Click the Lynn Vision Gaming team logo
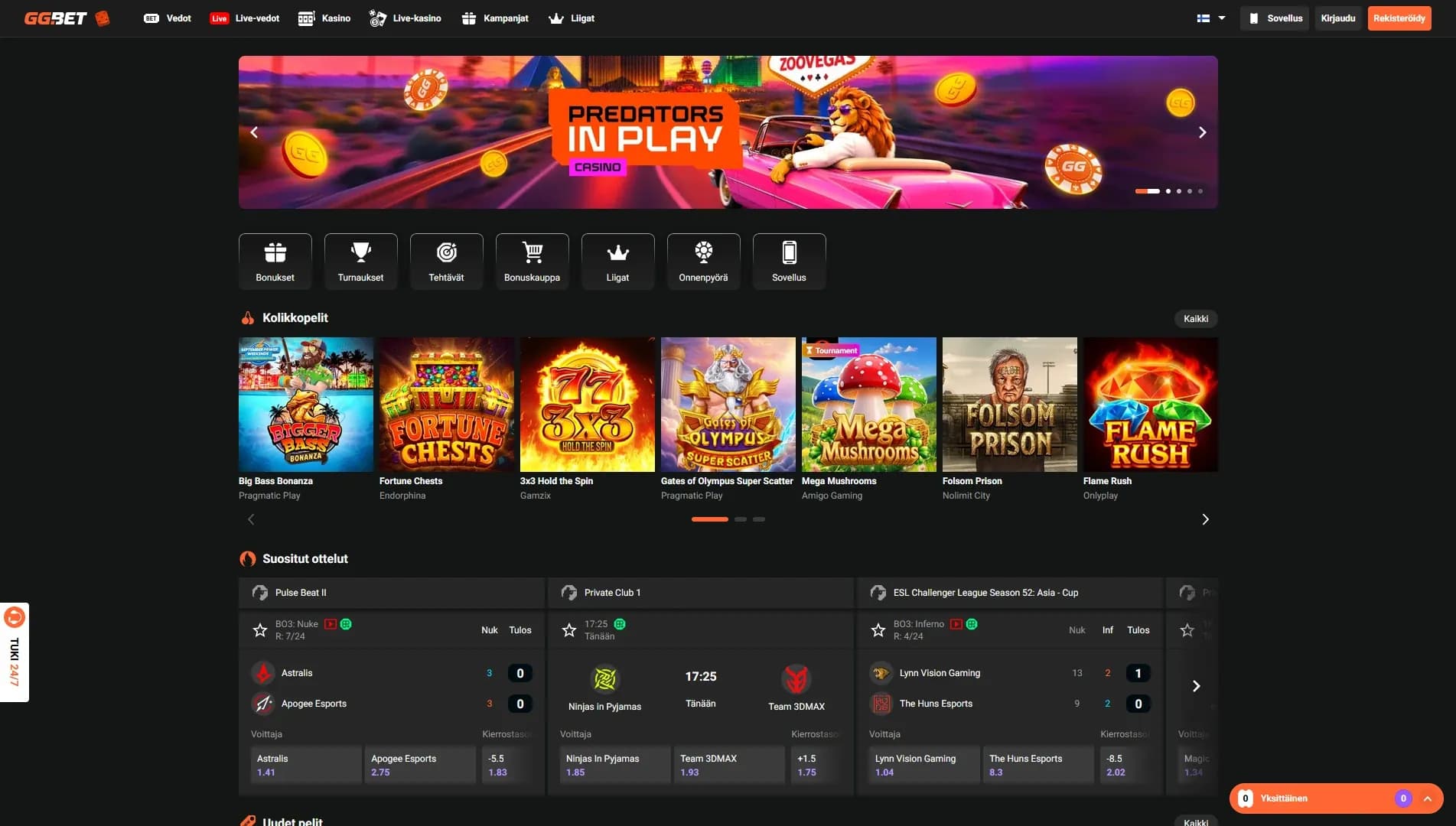 (881, 673)
